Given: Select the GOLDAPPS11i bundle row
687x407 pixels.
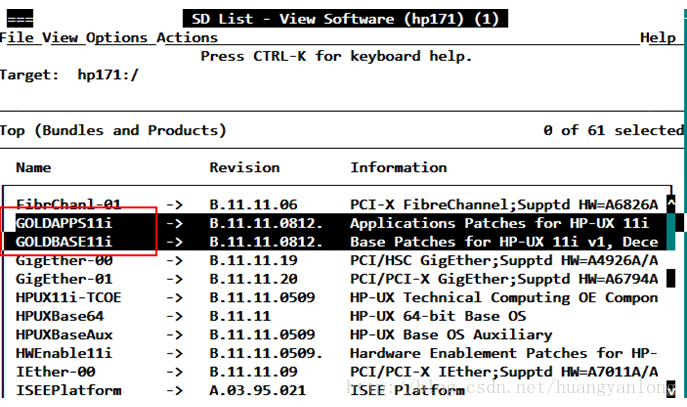Looking at the screenshot, I should [x=338, y=223].
